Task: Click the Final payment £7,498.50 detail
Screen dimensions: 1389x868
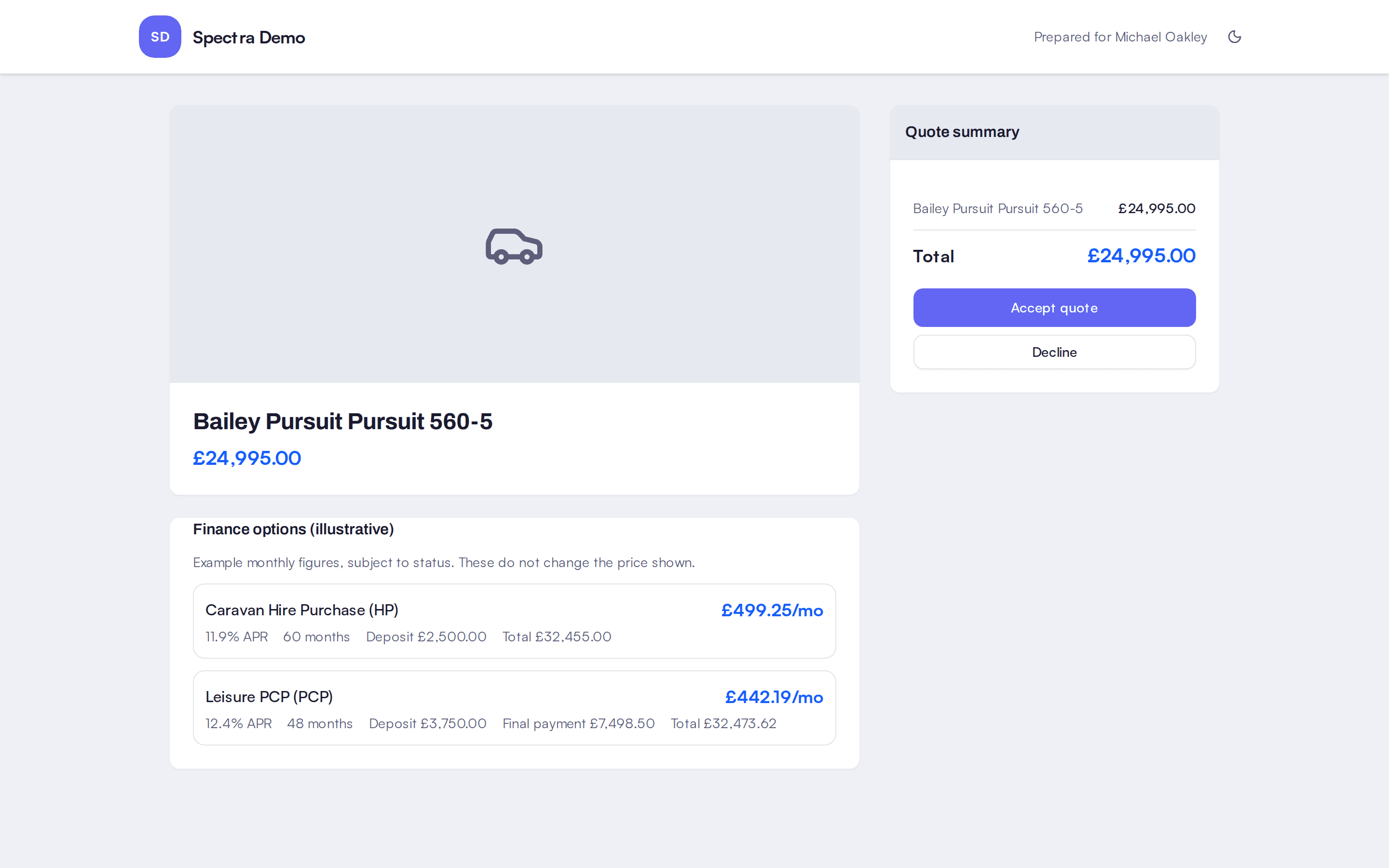Action: (578, 723)
